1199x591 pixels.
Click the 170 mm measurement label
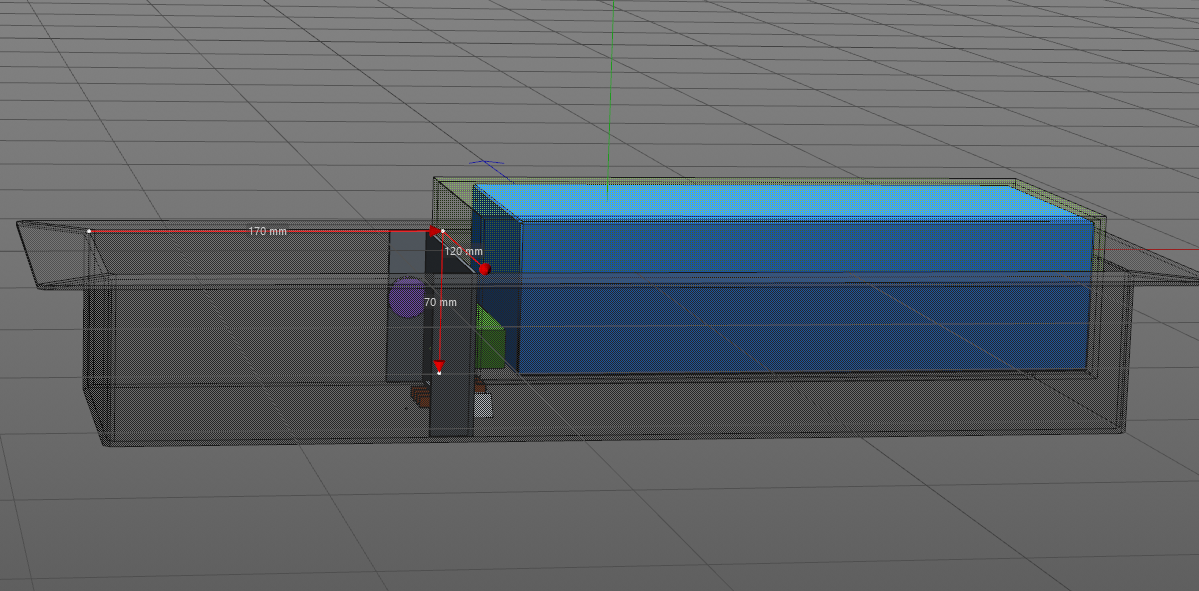click(x=267, y=231)
